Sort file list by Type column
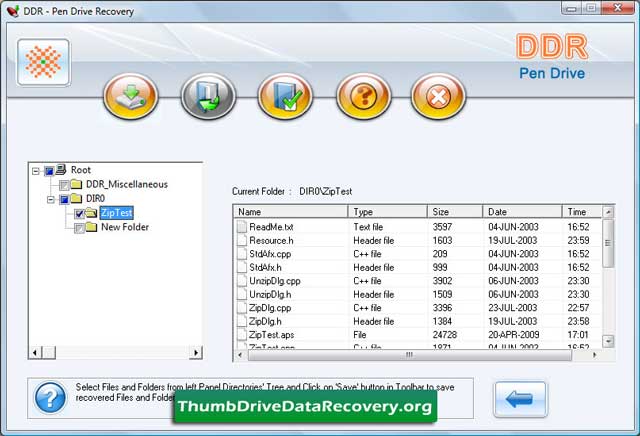640x436 pixels. [x=387, y=211]
